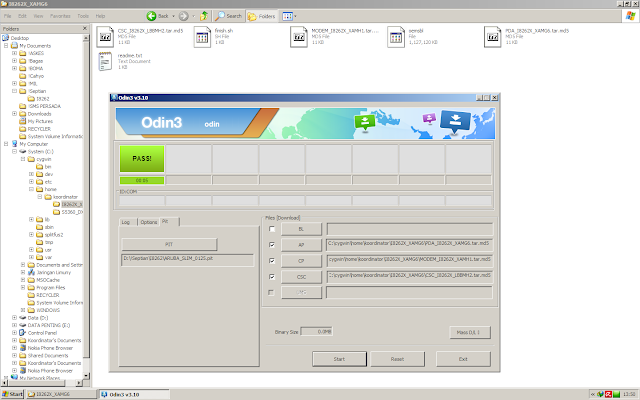Expand the Control Panel tree node

click(x=14, y=333)
